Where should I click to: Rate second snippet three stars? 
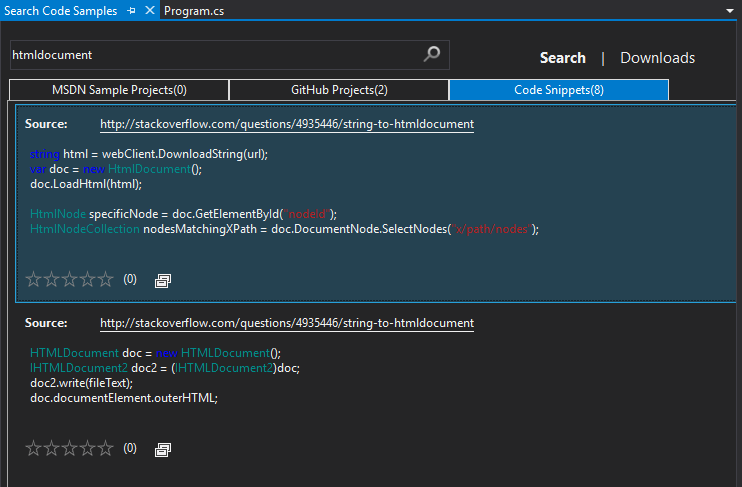pyautogui.click(x=69, y=448)
